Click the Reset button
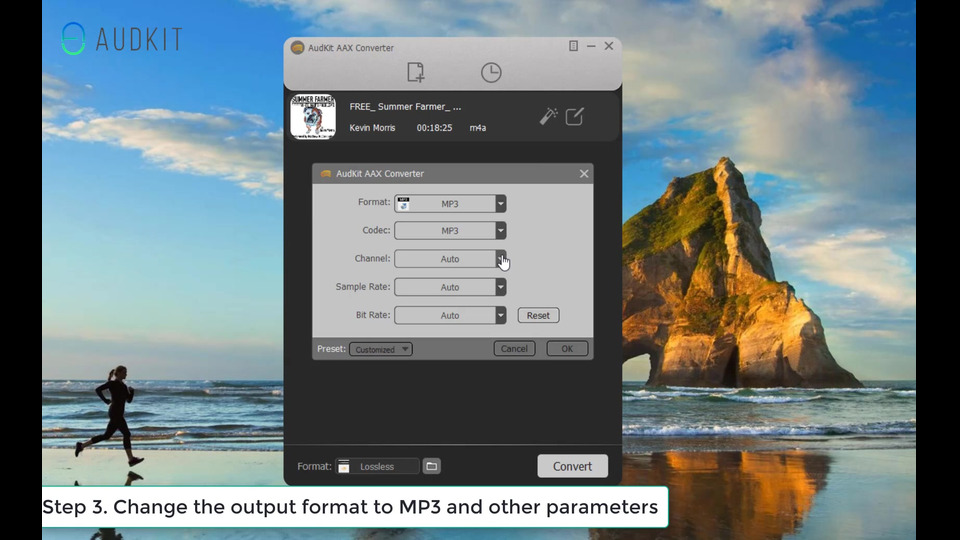The height and width of the screenshot is (540, 960). pyautogui.click(x=538, y=315)
